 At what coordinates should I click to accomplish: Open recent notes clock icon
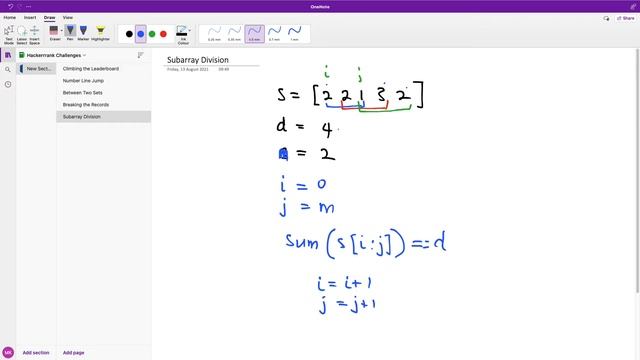pos(8,84)
